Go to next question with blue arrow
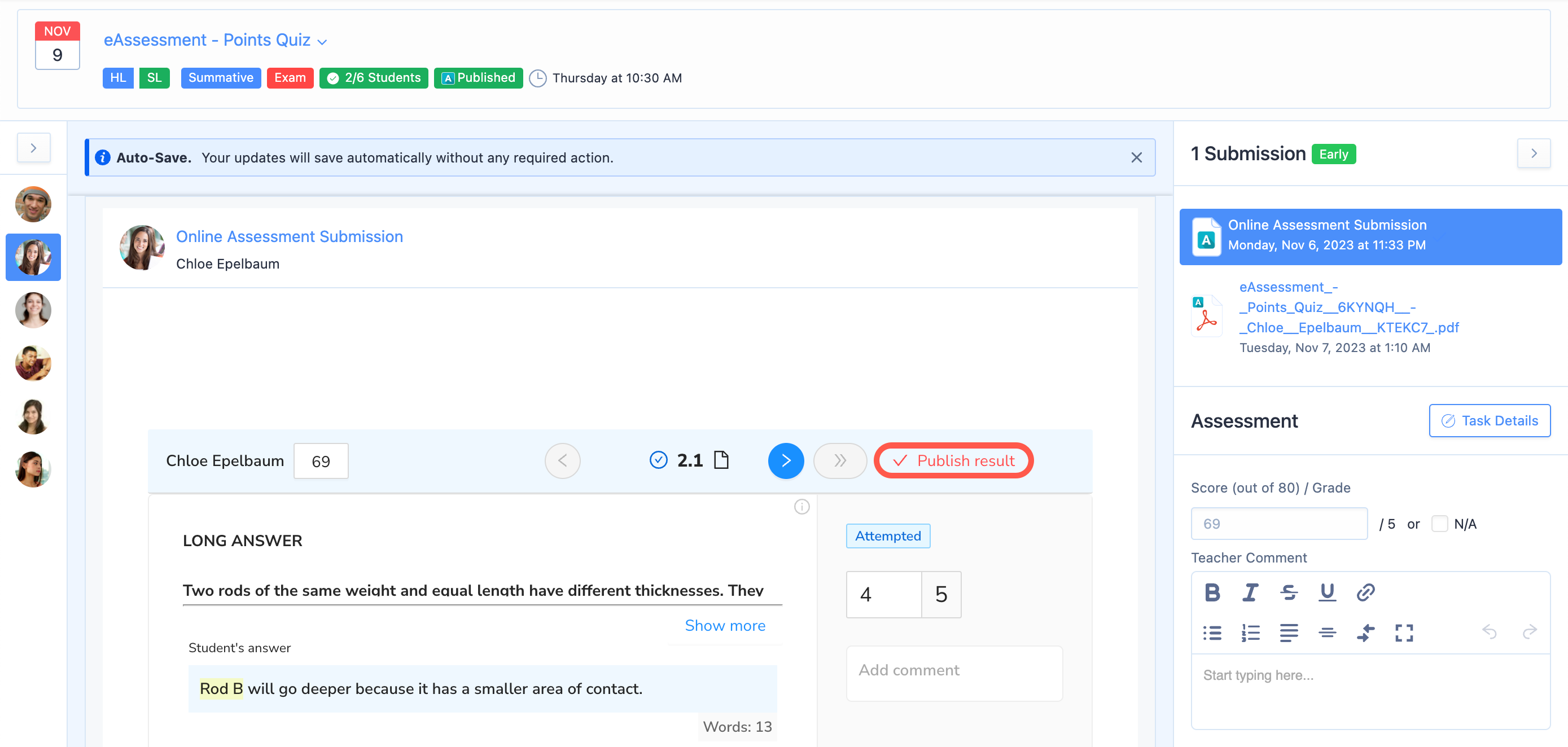This screenshot has height=747, width=1568. coord(785,460)
